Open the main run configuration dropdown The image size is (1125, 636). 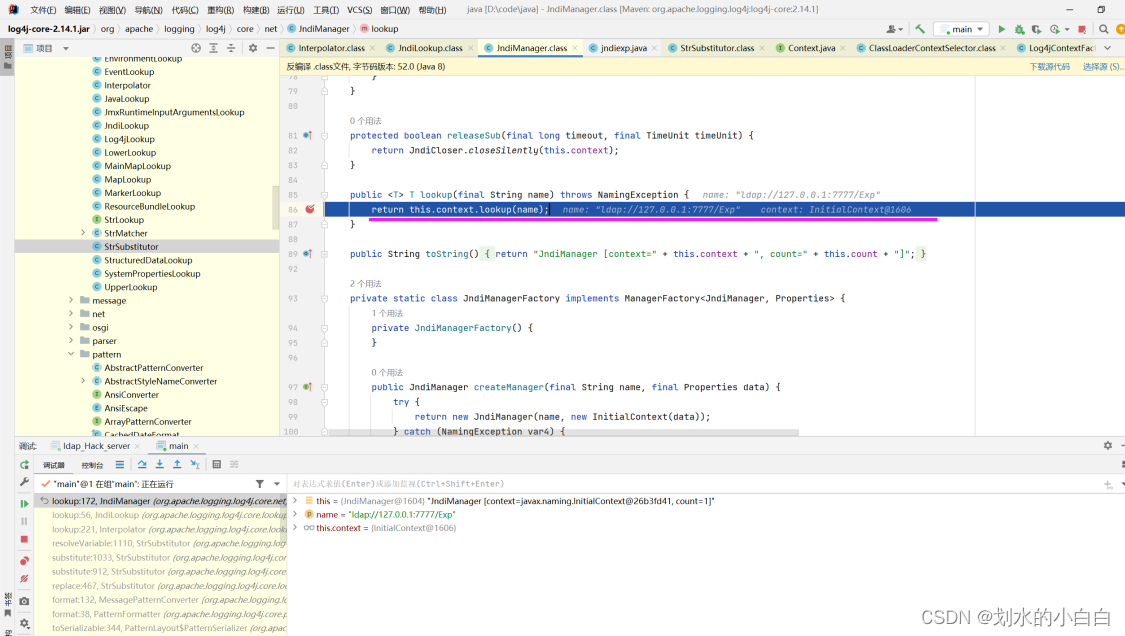961,29
